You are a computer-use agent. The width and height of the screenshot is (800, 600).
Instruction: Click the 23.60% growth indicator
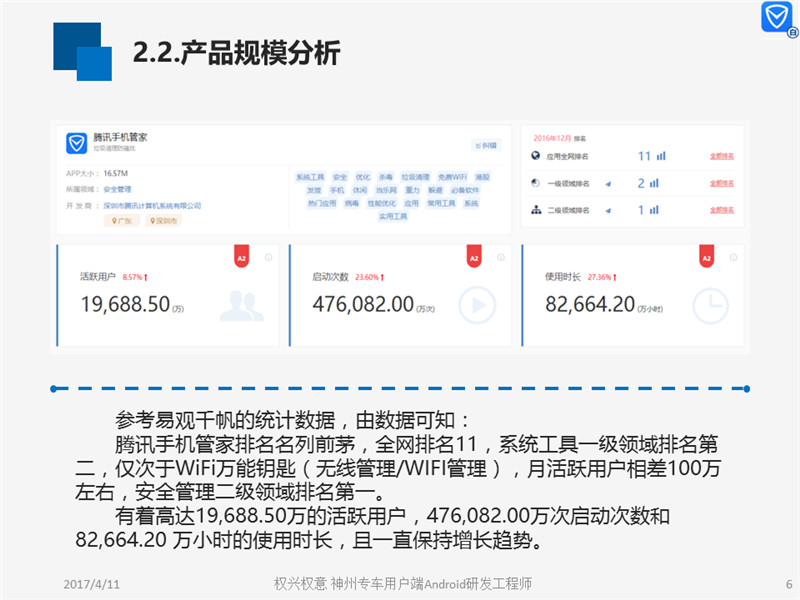pos(370,278)
